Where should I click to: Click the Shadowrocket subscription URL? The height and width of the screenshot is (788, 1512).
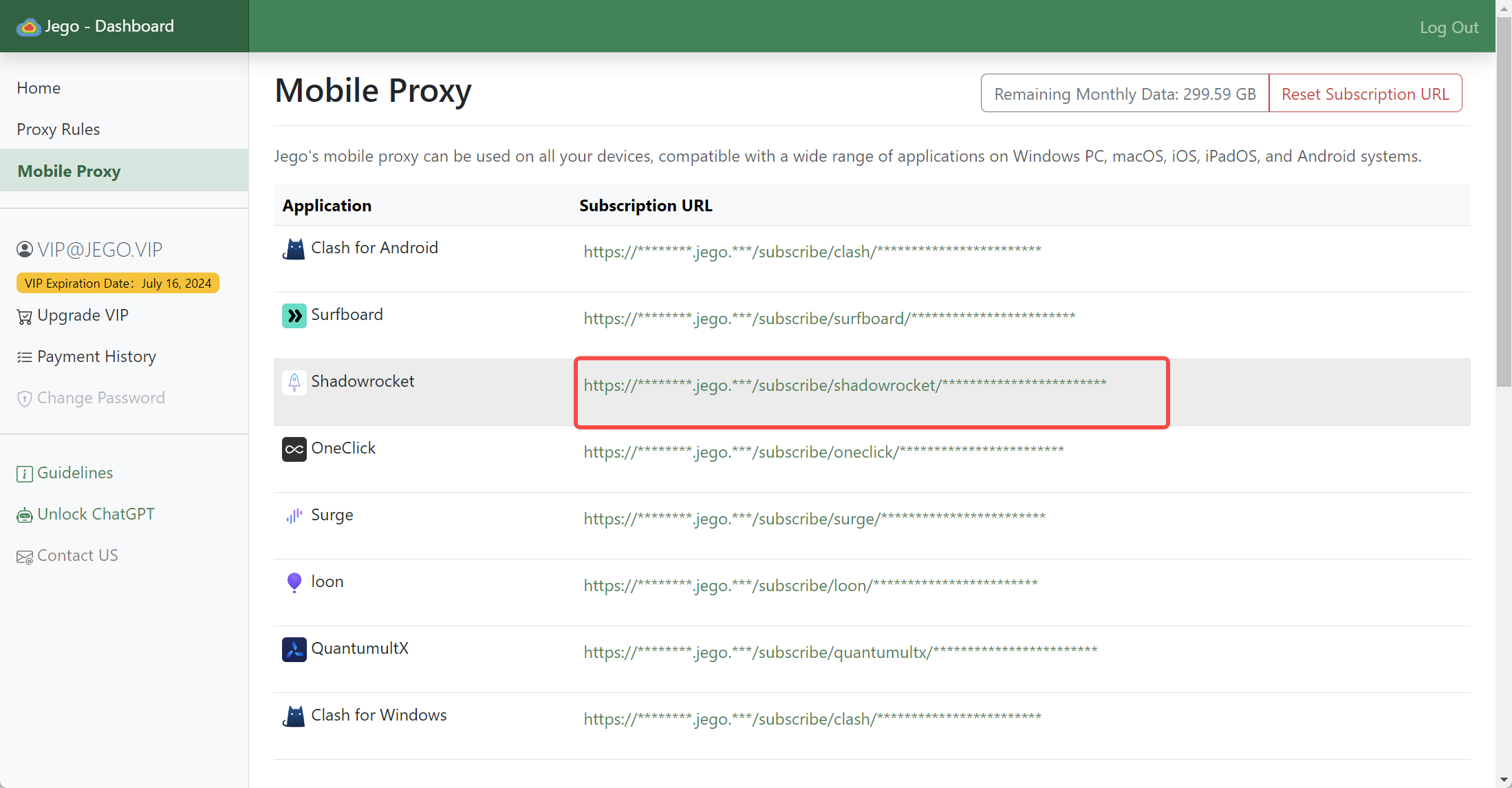click(x=845, y=385)
